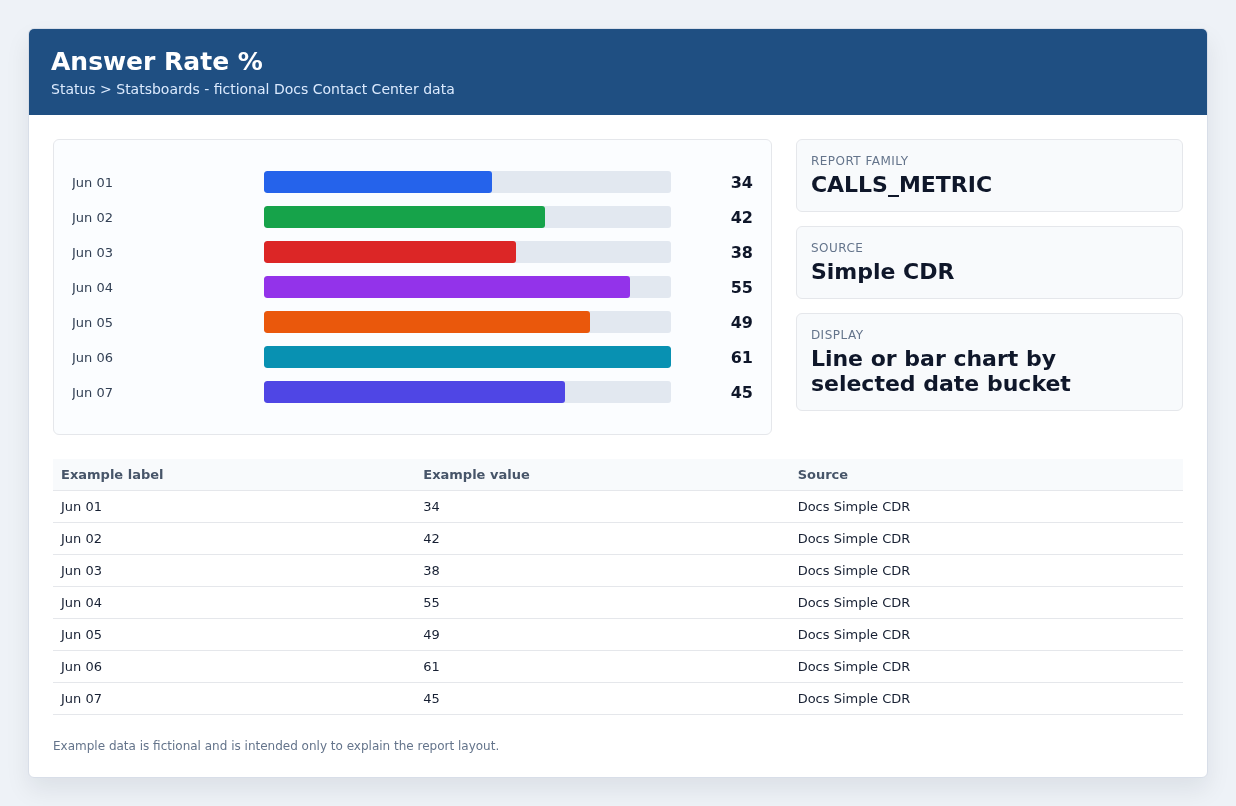Click the blue Jun 01 bar
This screenshot has width=1236, height=806.
tap(378, 182)
